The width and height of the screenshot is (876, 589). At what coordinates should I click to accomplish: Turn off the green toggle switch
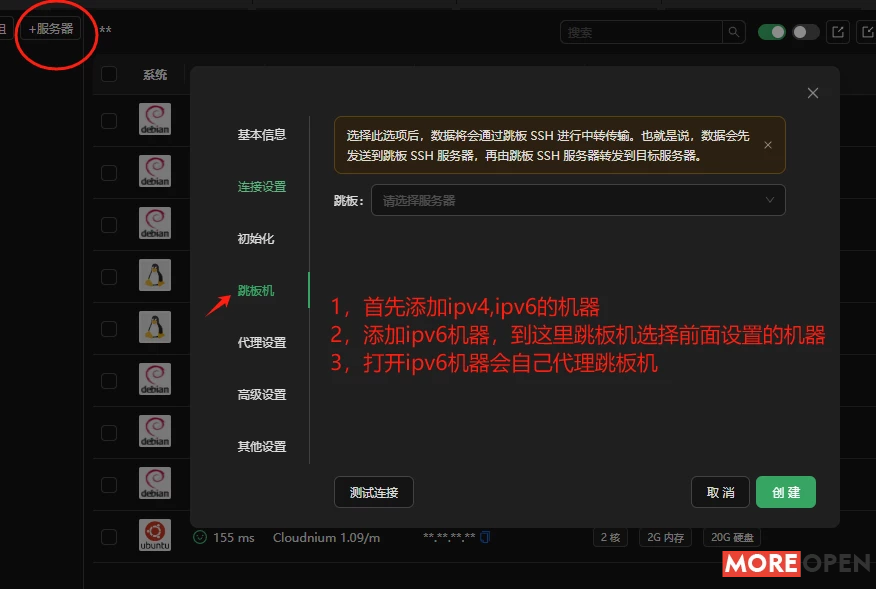[771, 32]
